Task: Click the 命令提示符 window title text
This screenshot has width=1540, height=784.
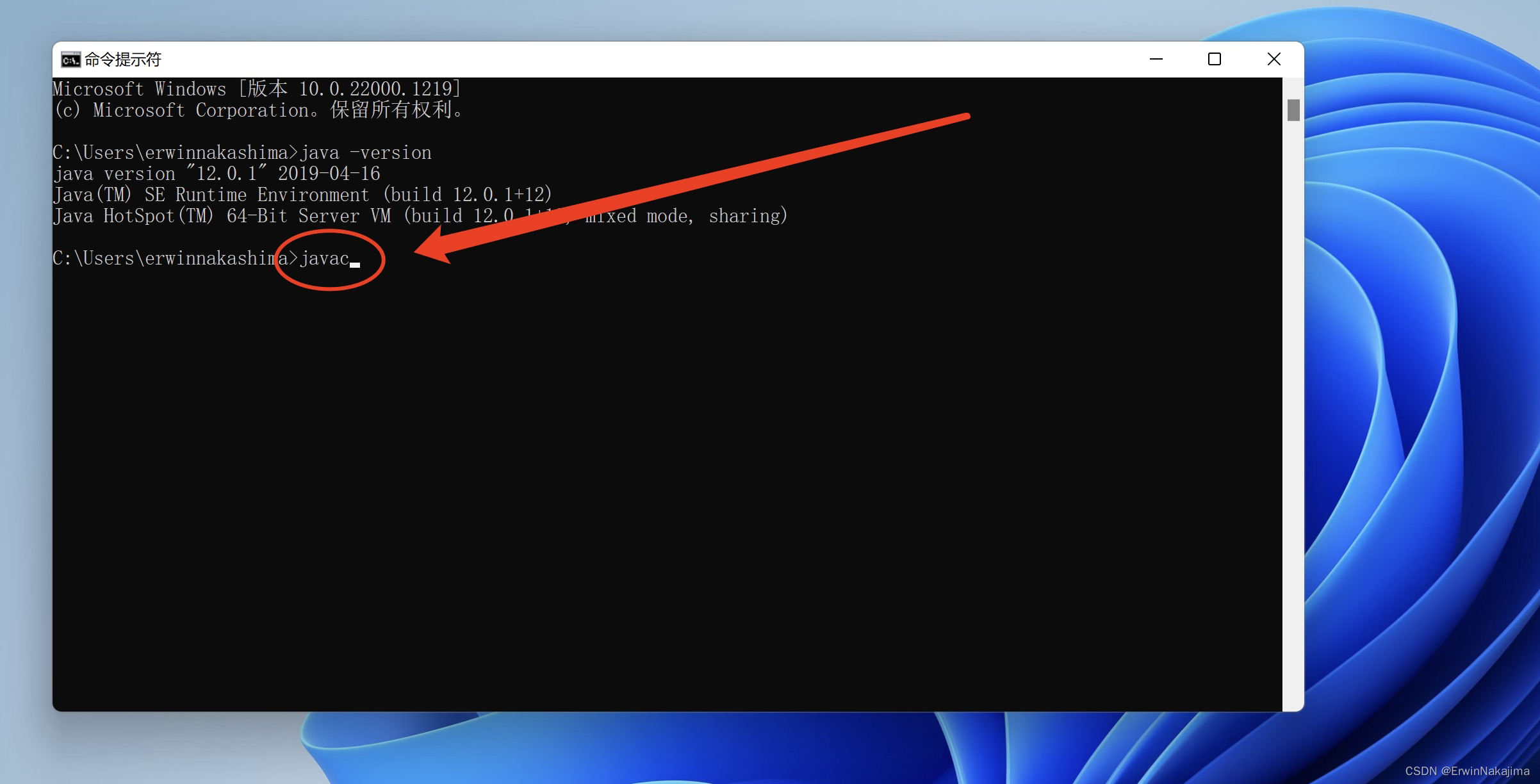Action: (x=122, y=60)
